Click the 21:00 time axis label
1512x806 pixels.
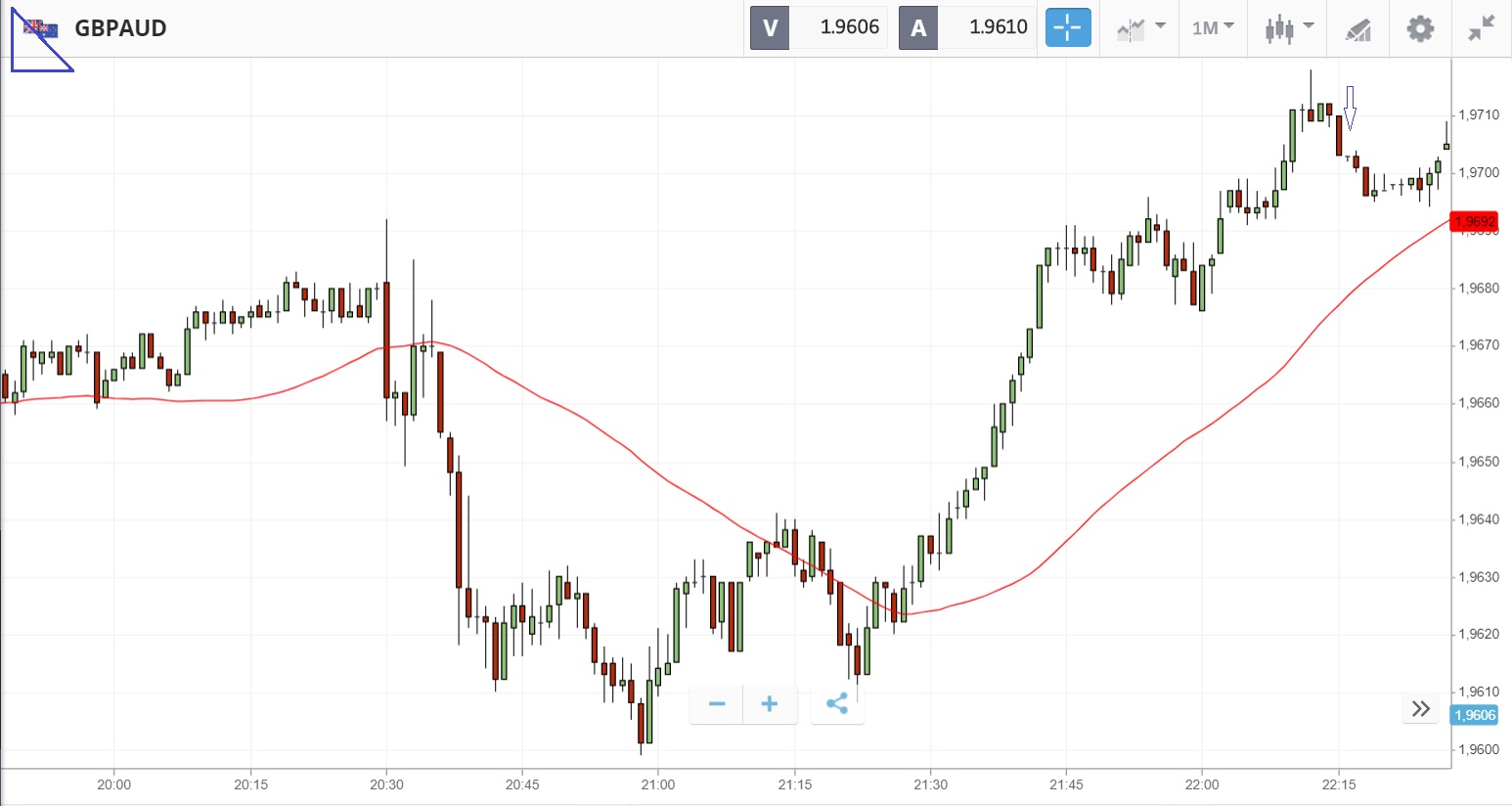[x=658, y=784]
